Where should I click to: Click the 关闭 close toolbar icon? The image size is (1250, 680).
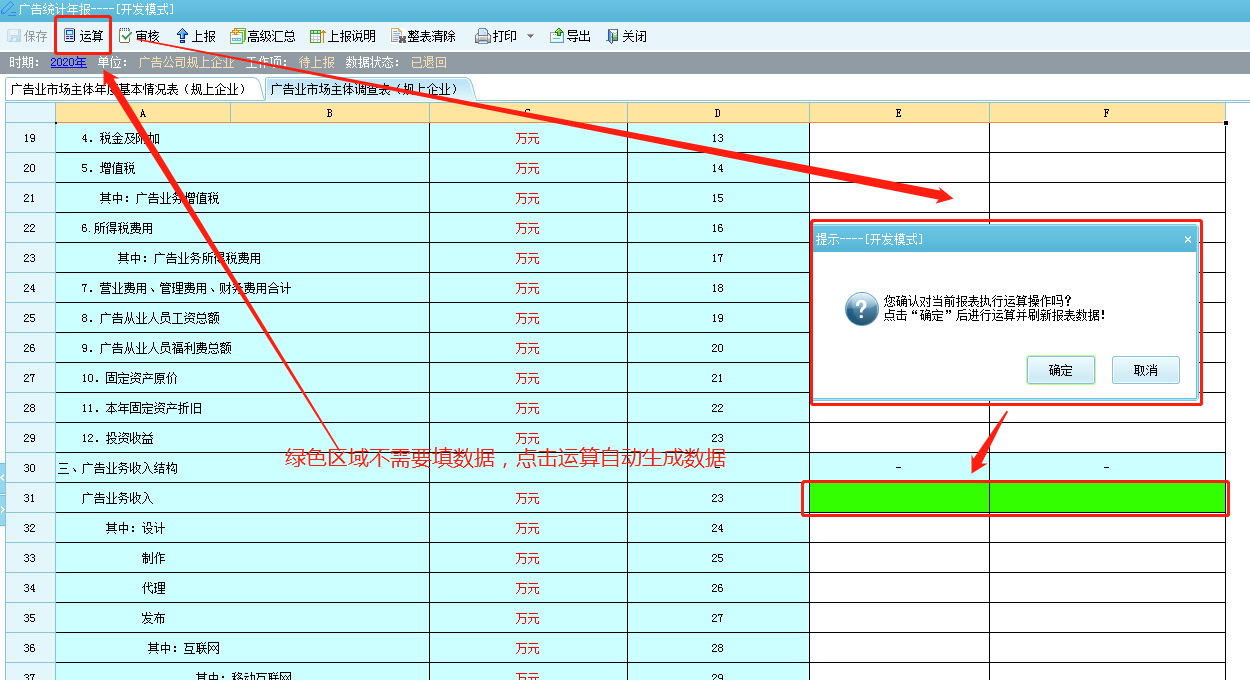pyautogui.click(x=613, y=36)
